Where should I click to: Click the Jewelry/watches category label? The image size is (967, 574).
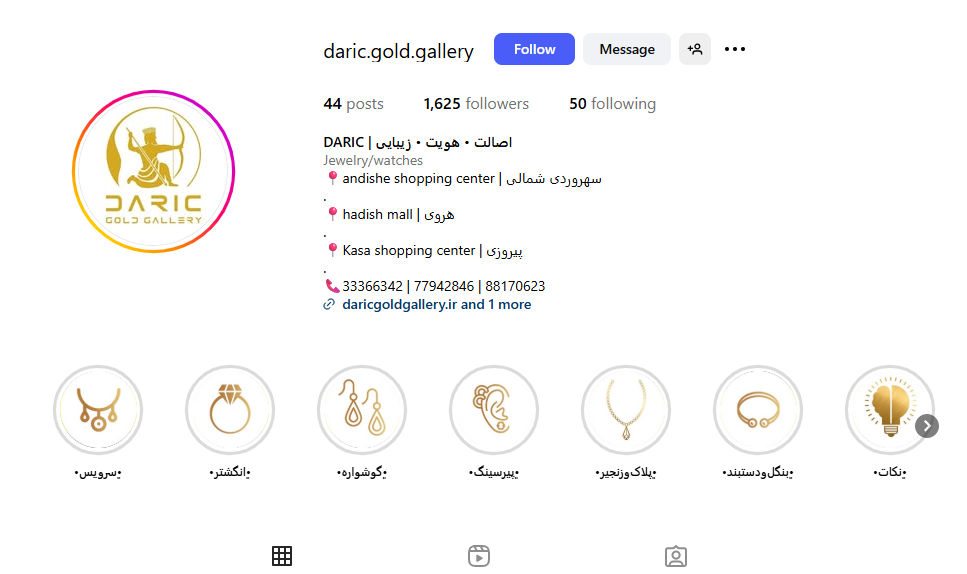tap(373, 160)
